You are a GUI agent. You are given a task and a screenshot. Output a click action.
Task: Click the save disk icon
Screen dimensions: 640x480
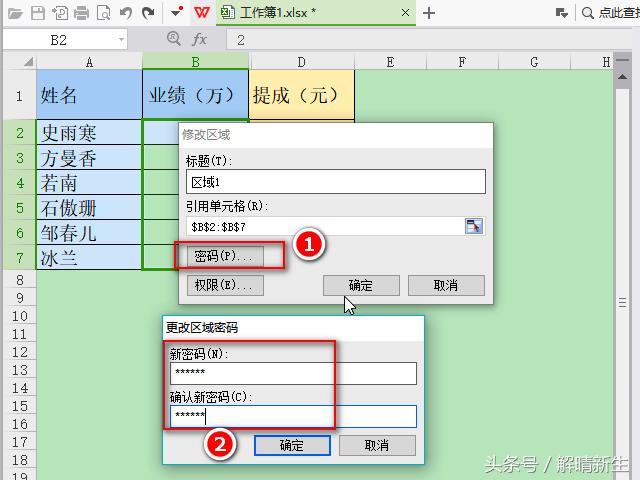(38, 13)
